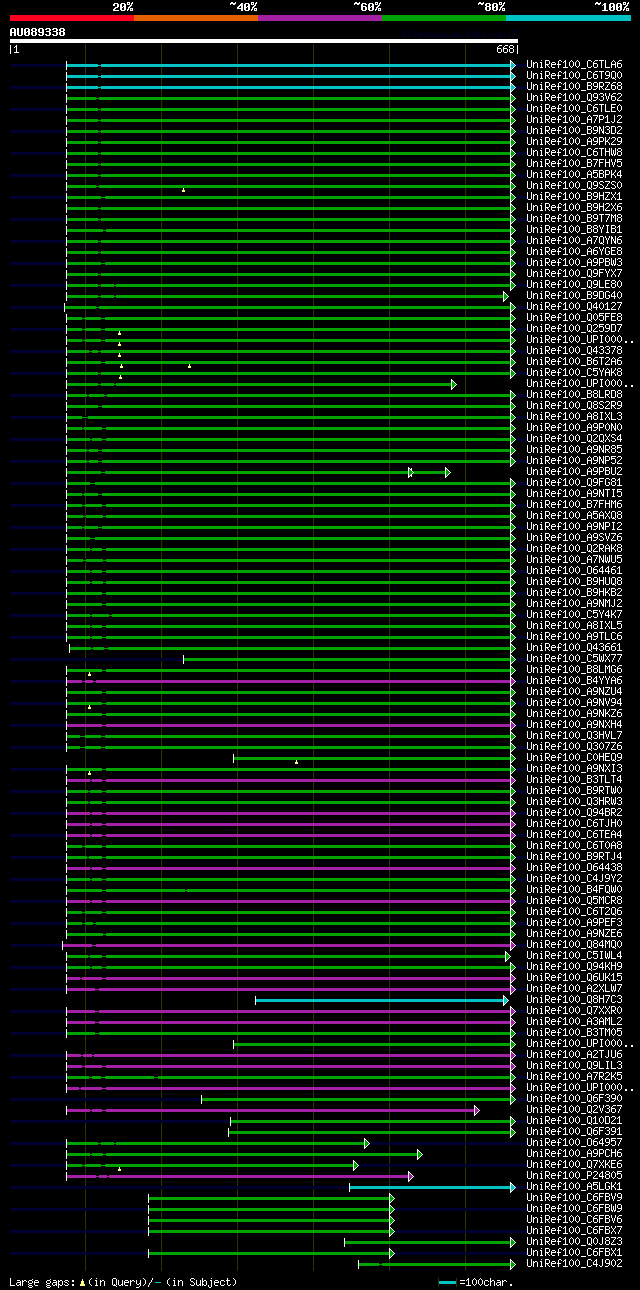Click the white query length bar 1–668
The image size is (640, 1290).
pyautogui.click(x=263, y=41)
